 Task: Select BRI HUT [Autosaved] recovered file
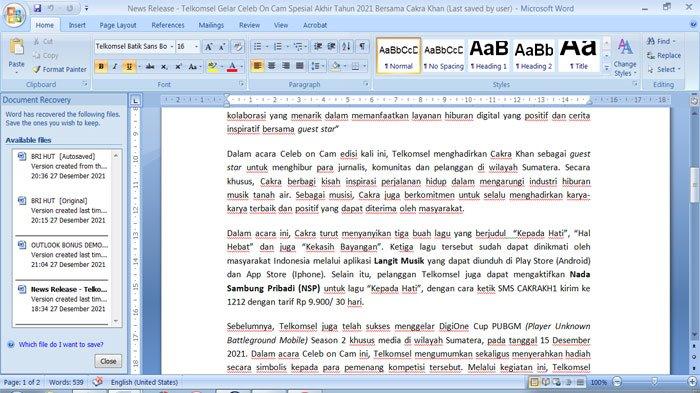coord(62,166)
